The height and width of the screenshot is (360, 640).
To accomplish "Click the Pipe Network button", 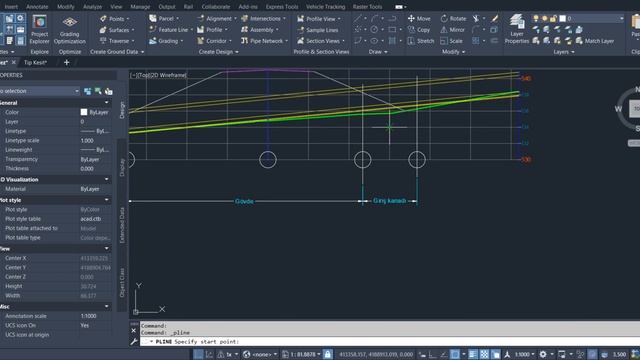I will tap(264, 41).
